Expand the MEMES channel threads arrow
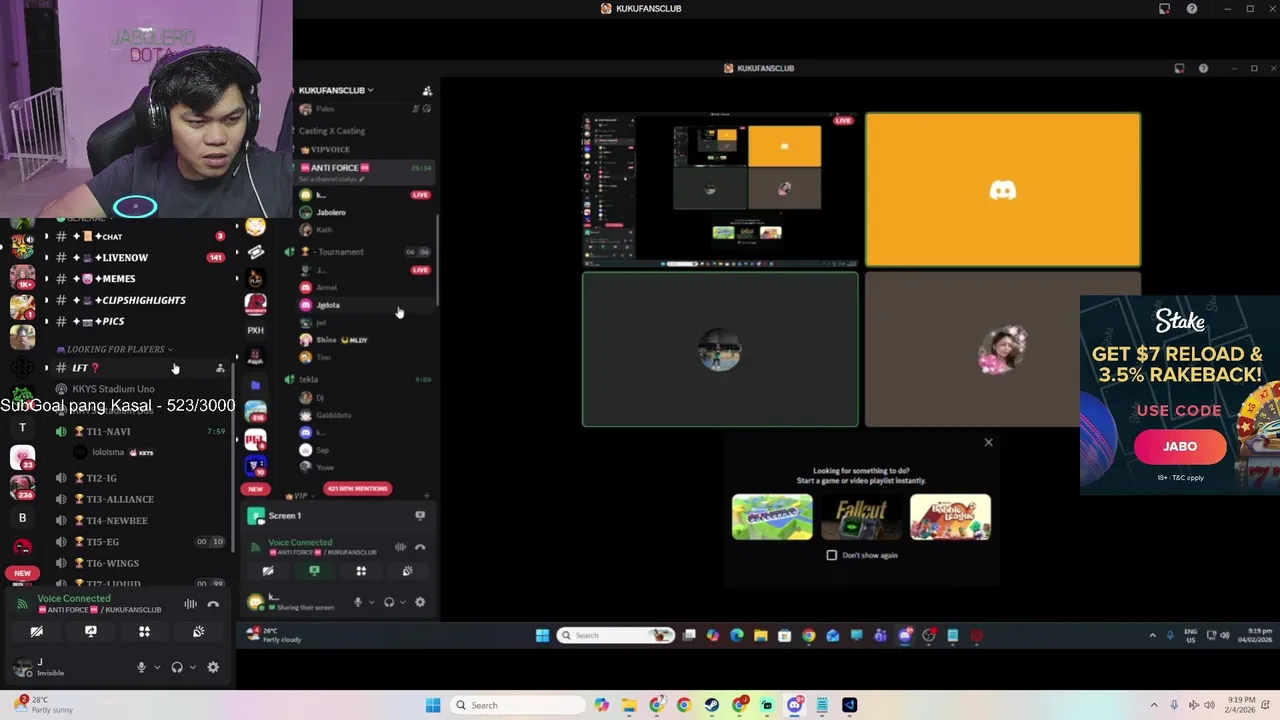The width and height of the screenshot is (1280, 720). point(46,279)
